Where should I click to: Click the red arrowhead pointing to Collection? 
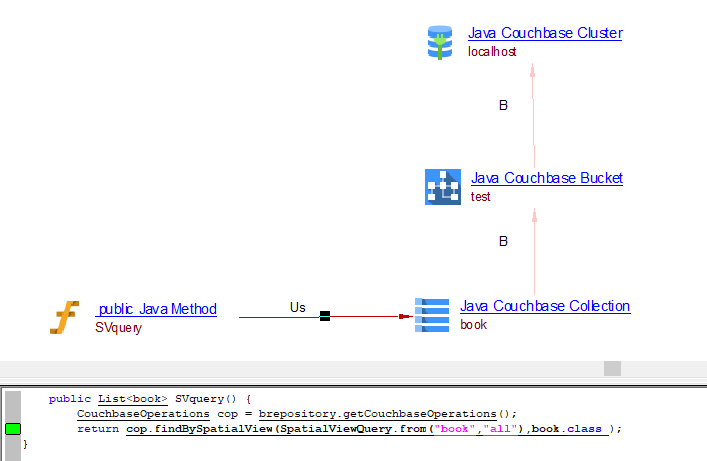point(405,316)
